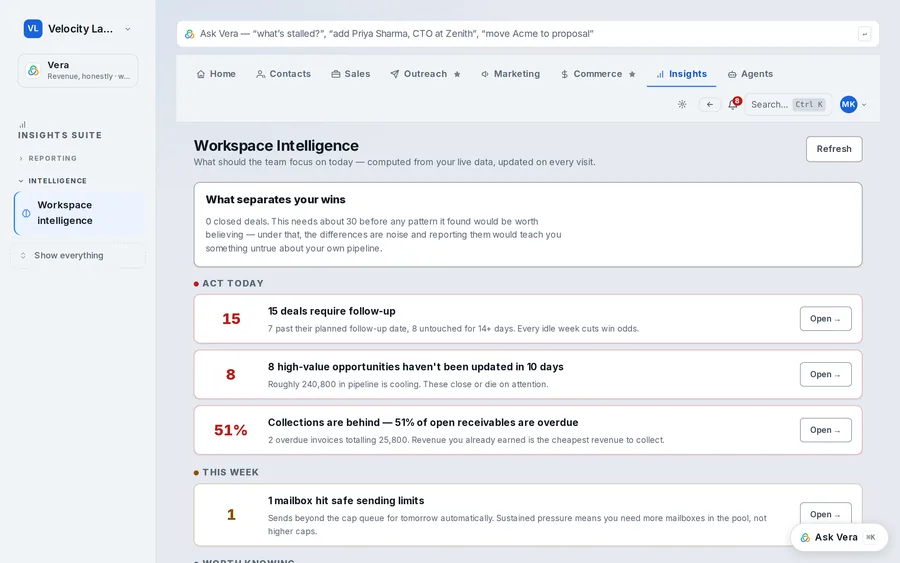
Task: Click the MK user avatar
Action: coord(848,104)
